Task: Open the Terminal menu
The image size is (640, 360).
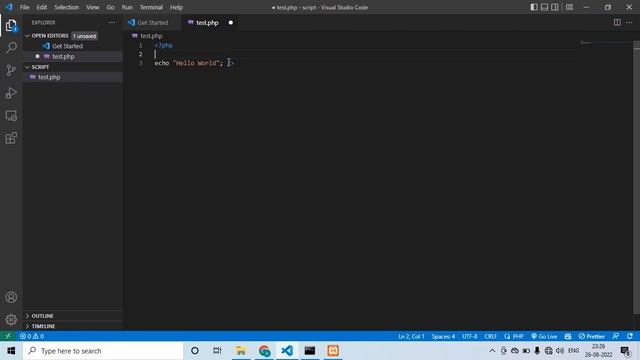Action: pyautogui.click(x=151, y=7)
